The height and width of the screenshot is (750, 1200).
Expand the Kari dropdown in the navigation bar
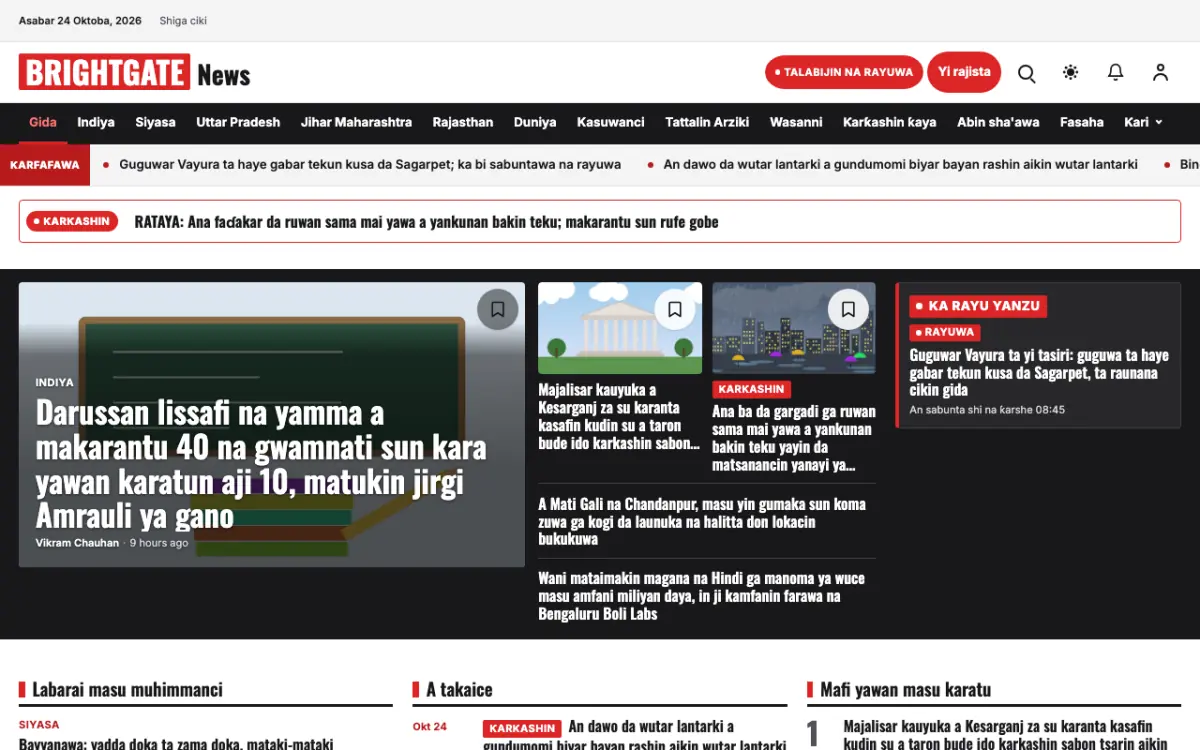tap(1143, 122)
